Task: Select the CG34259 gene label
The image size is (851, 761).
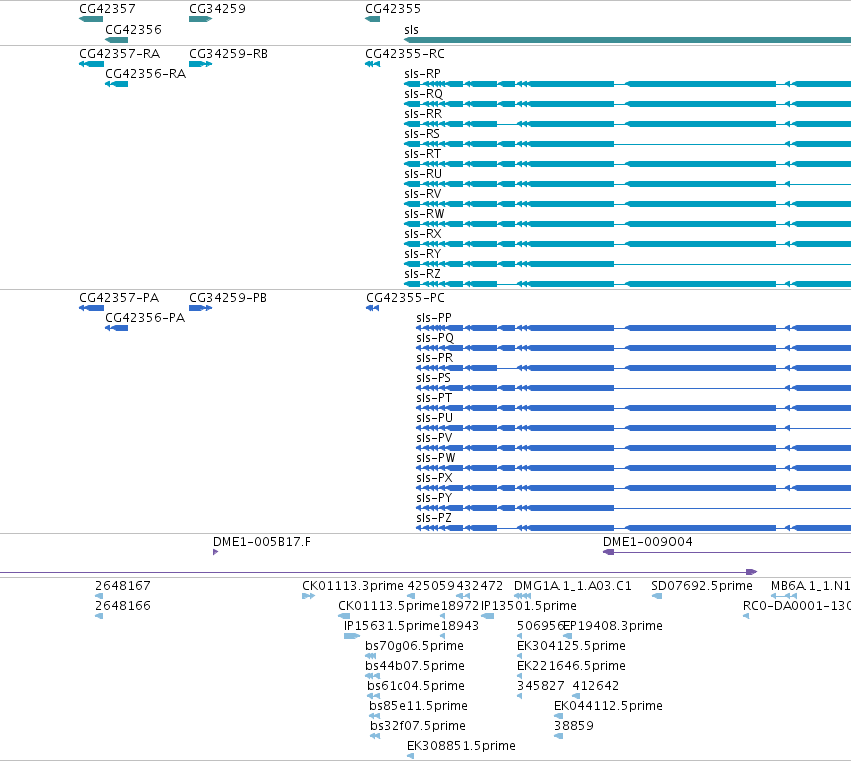Action: (217, 9)
